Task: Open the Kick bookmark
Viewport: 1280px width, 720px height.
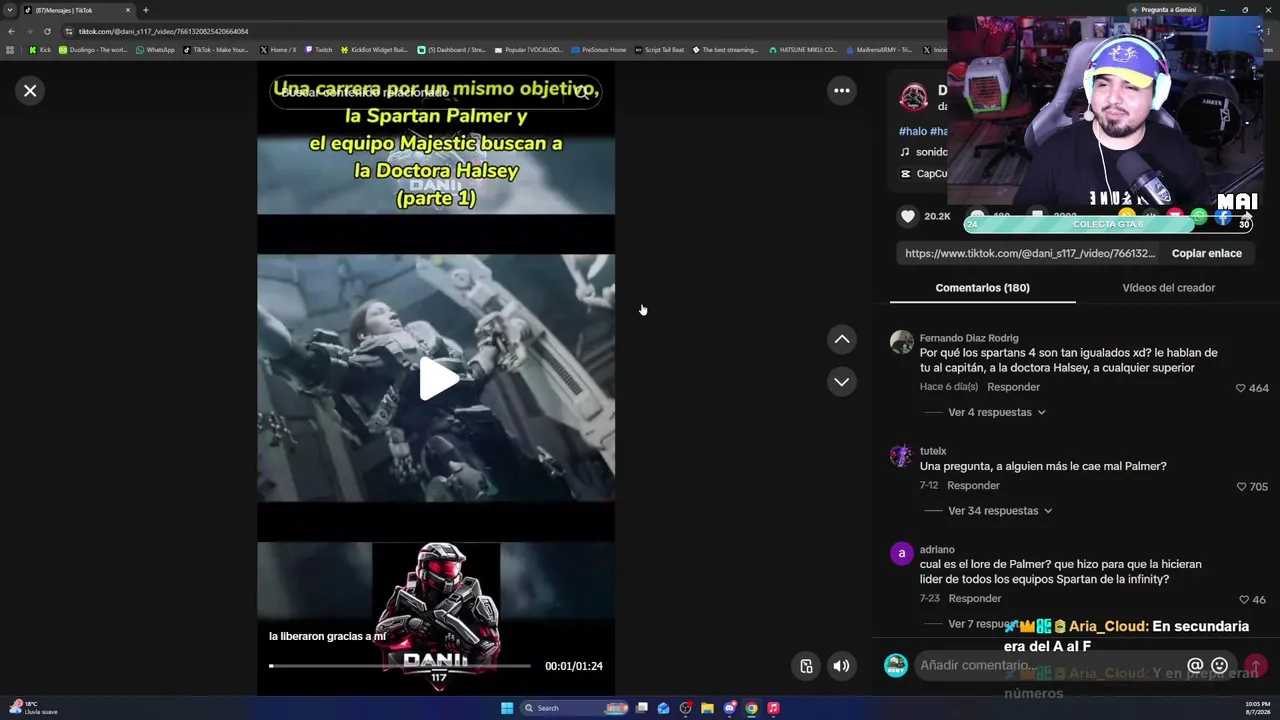Action: pyautogui.click(x=40, y=50)
